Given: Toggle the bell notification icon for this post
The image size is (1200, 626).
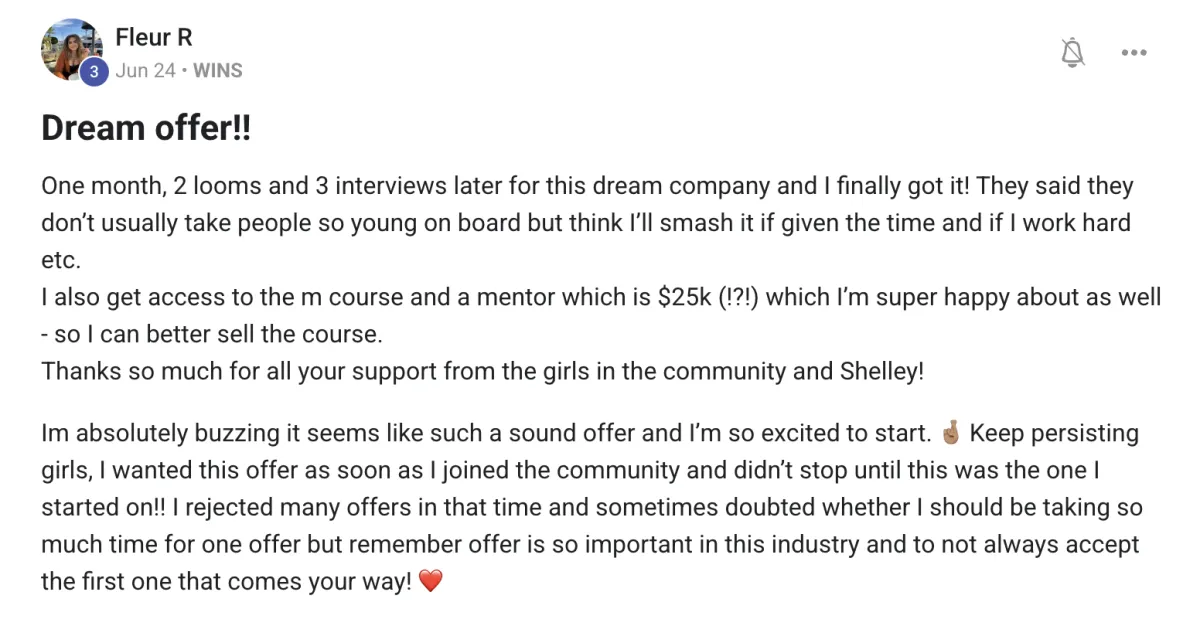Looking at the screenshot, I should [1073, 53].
